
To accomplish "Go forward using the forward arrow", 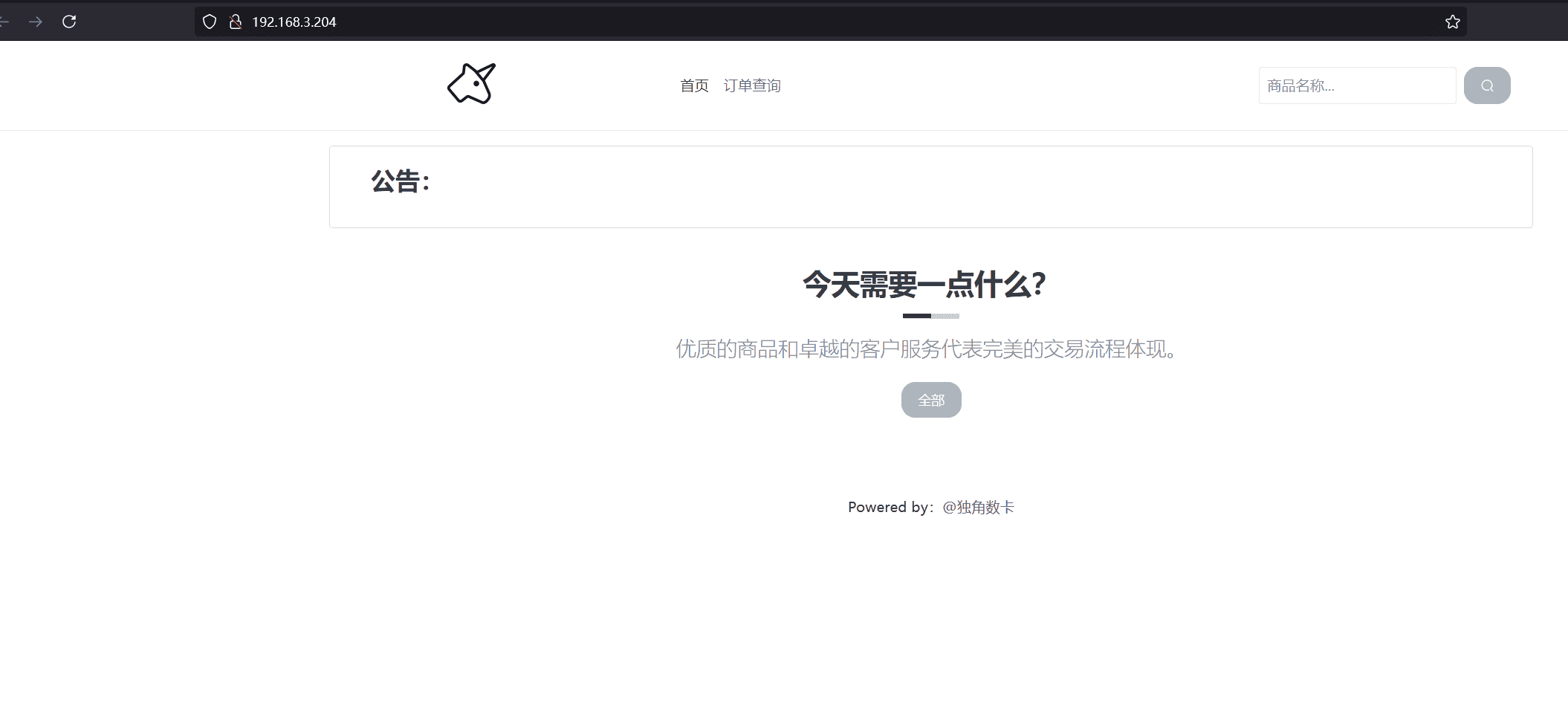I will [35, 22].
